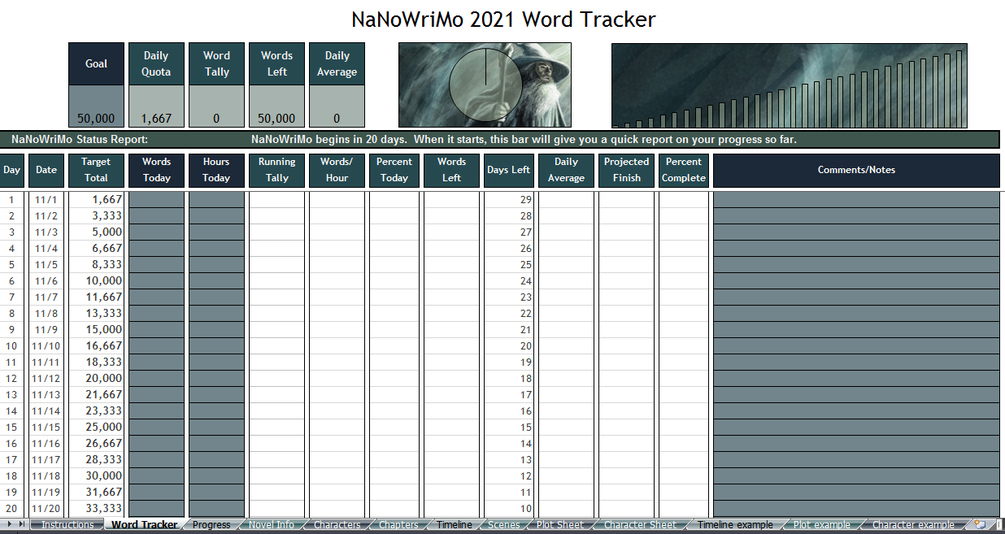
Task: Open the Timeline example tab
Action: (x=735, y=525)
